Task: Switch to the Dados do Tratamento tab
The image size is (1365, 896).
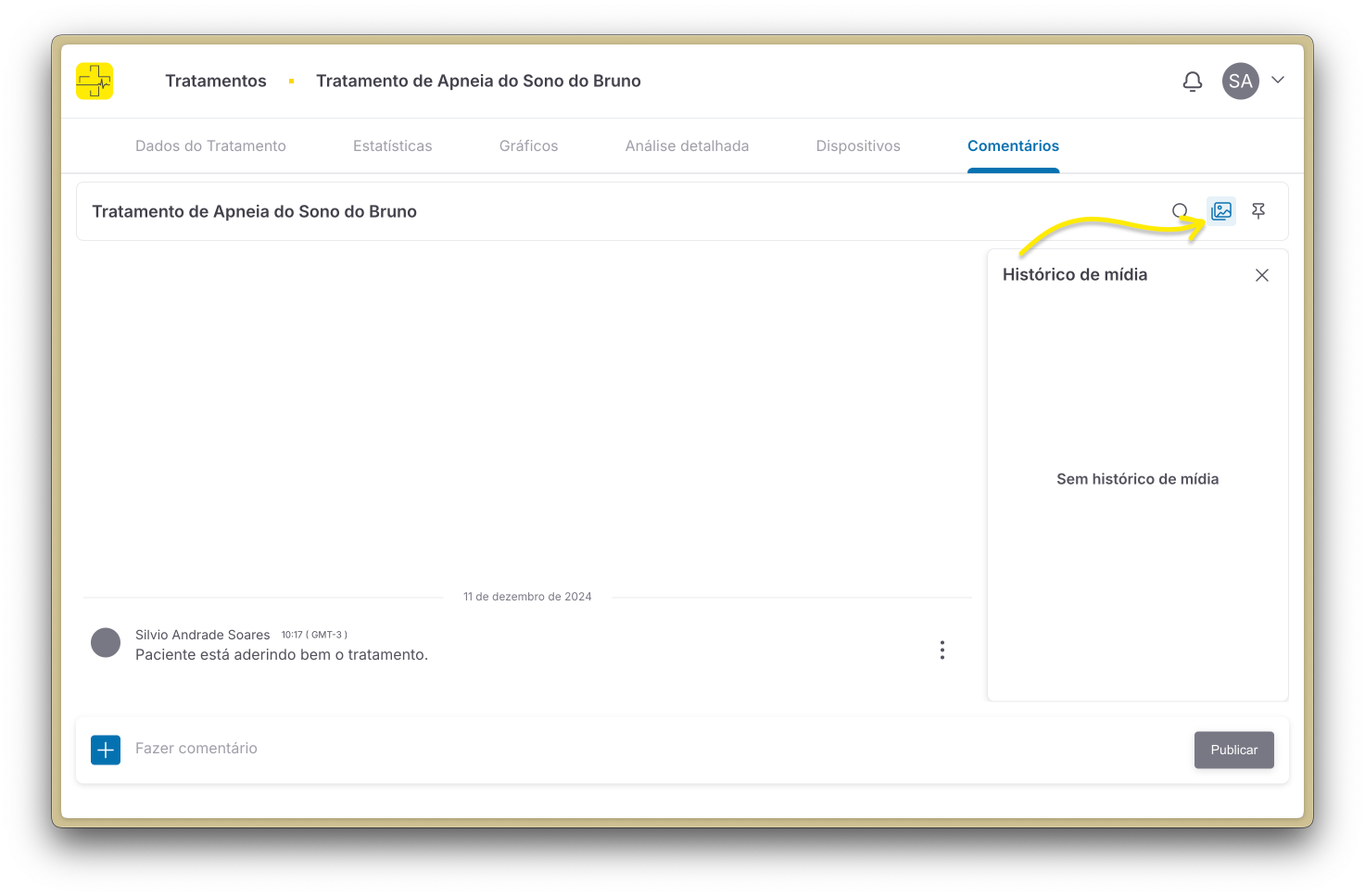Action: (x=210, y=146)
